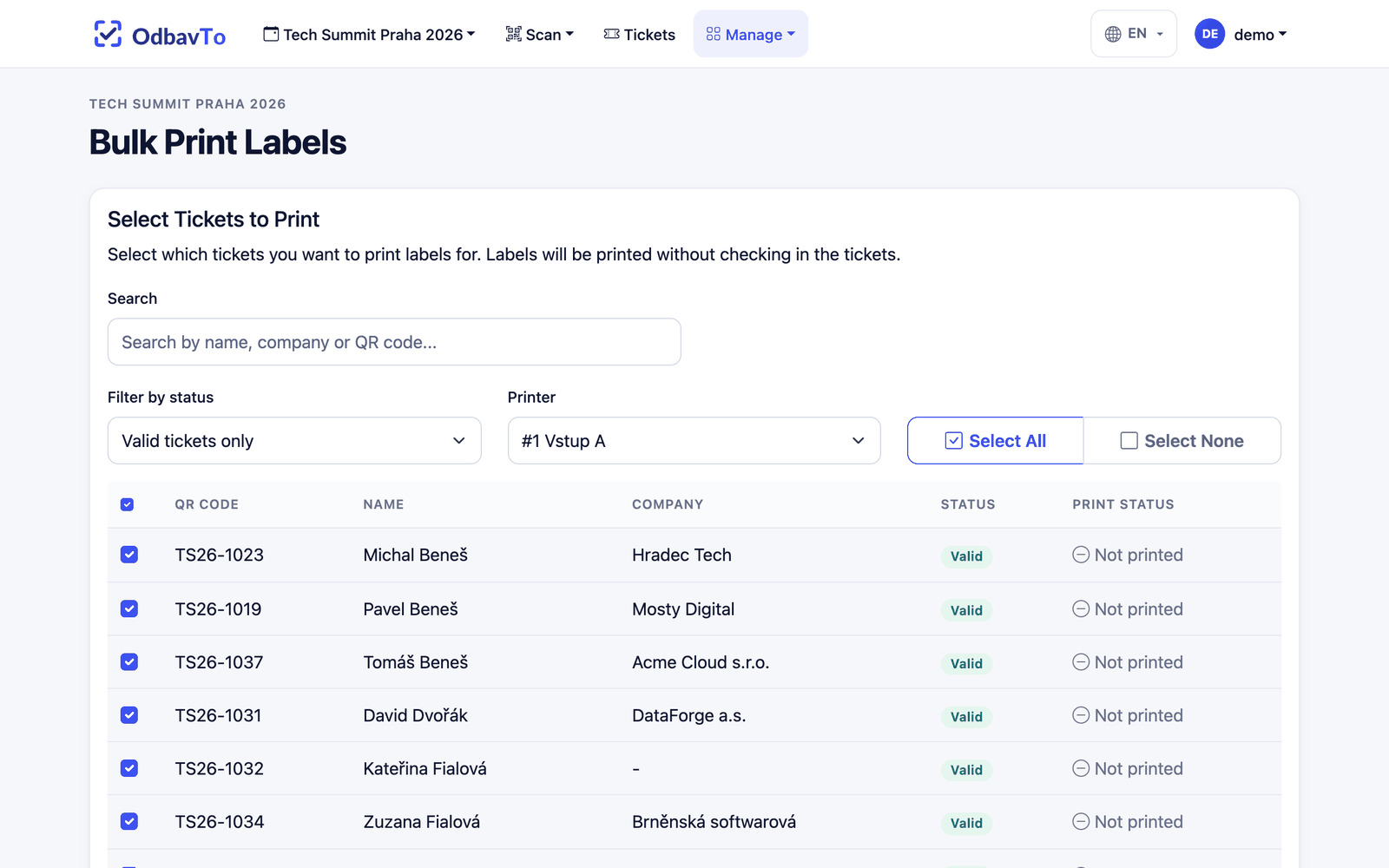Image resolution: width=1389 pixels, height=868 pixels.
Task: Click the NAME column header
Action: pos(384,504)
